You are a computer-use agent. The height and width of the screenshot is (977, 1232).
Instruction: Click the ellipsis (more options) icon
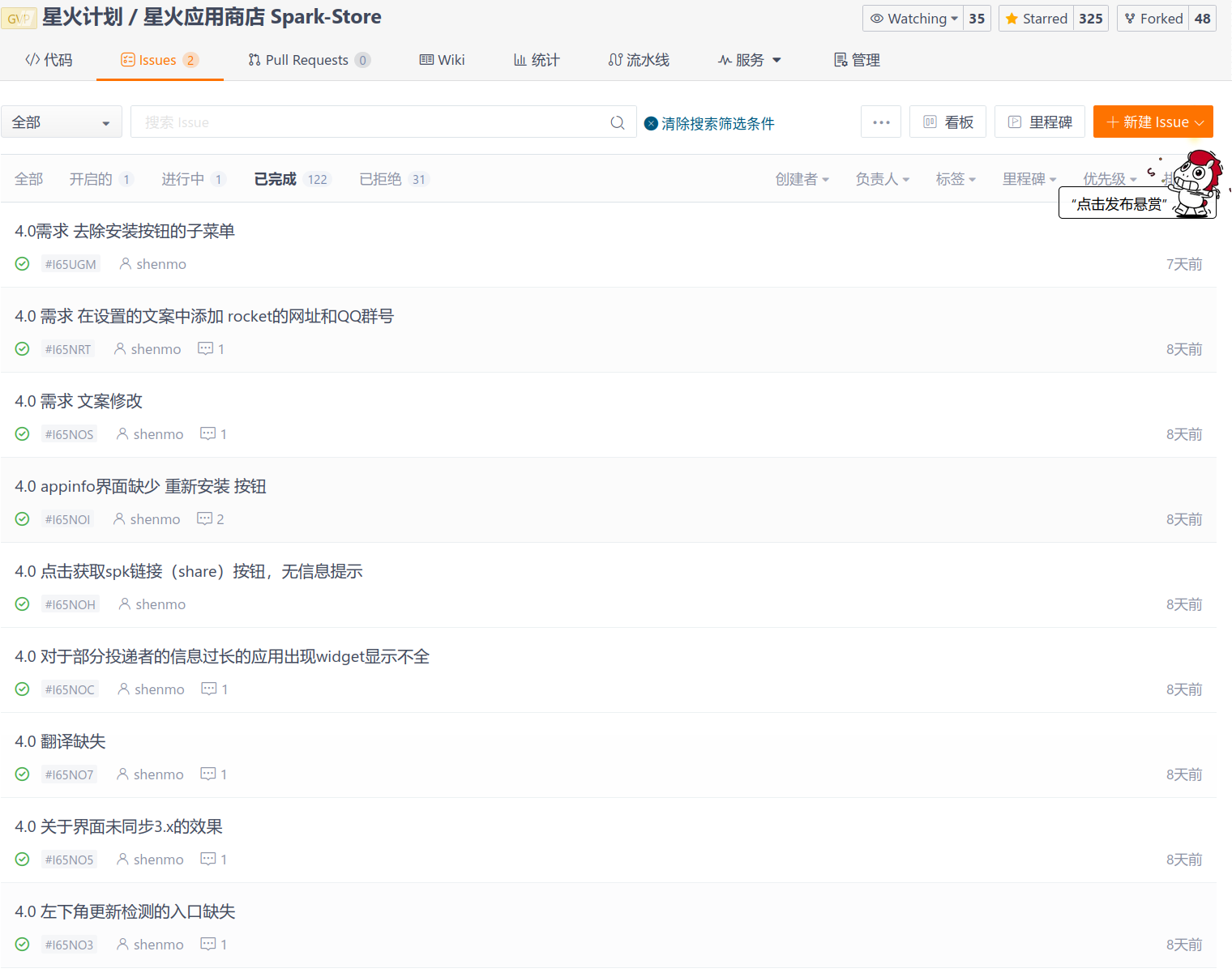point(881,122)
